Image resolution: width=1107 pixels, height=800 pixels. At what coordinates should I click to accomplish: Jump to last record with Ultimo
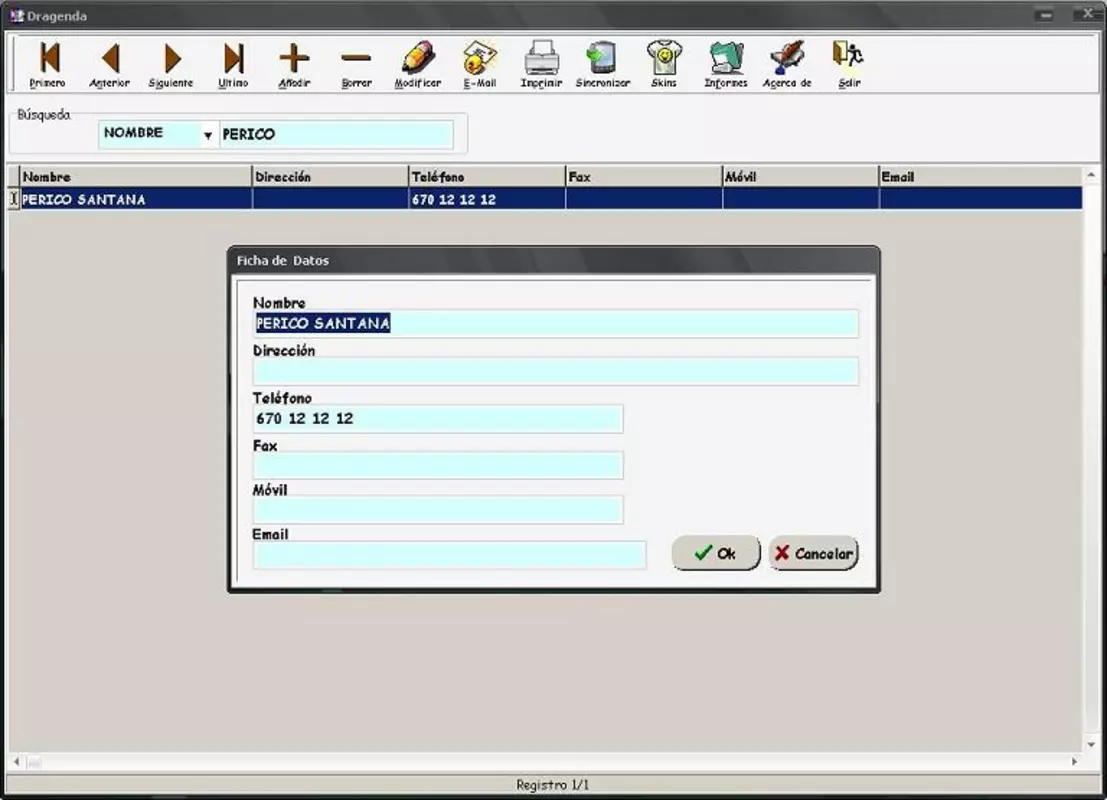[233, 64]
